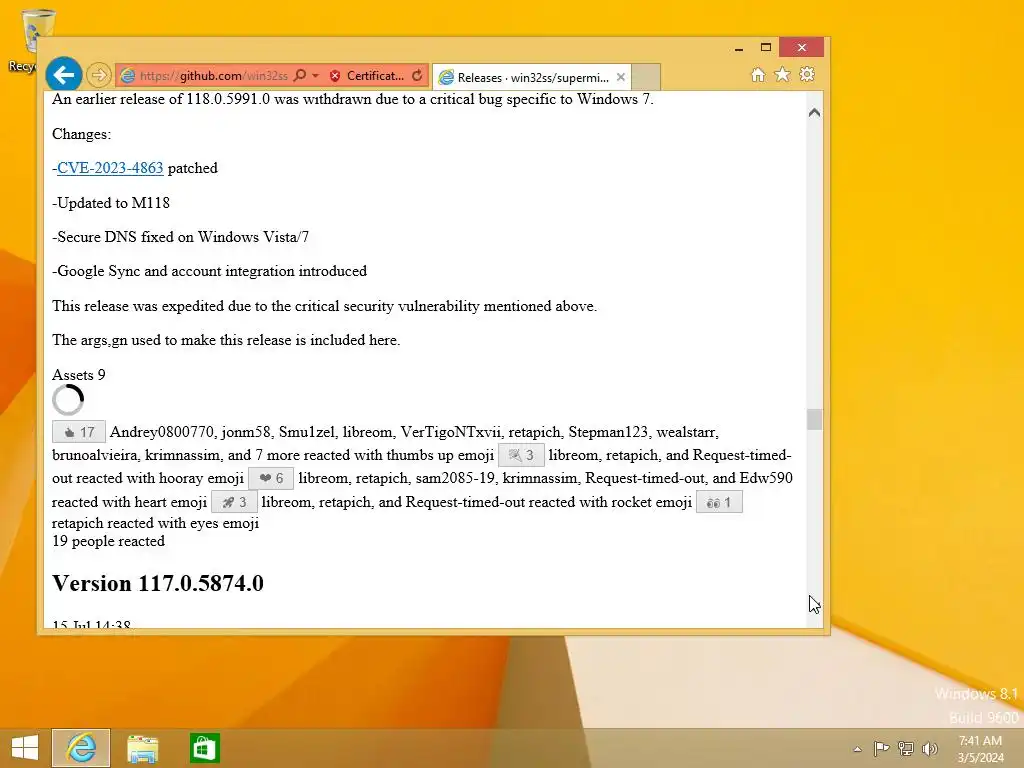Image resolution: width=1024 pixels, height=768 pixels.
Task: Open the network tray icon
Action: point(906,748)
